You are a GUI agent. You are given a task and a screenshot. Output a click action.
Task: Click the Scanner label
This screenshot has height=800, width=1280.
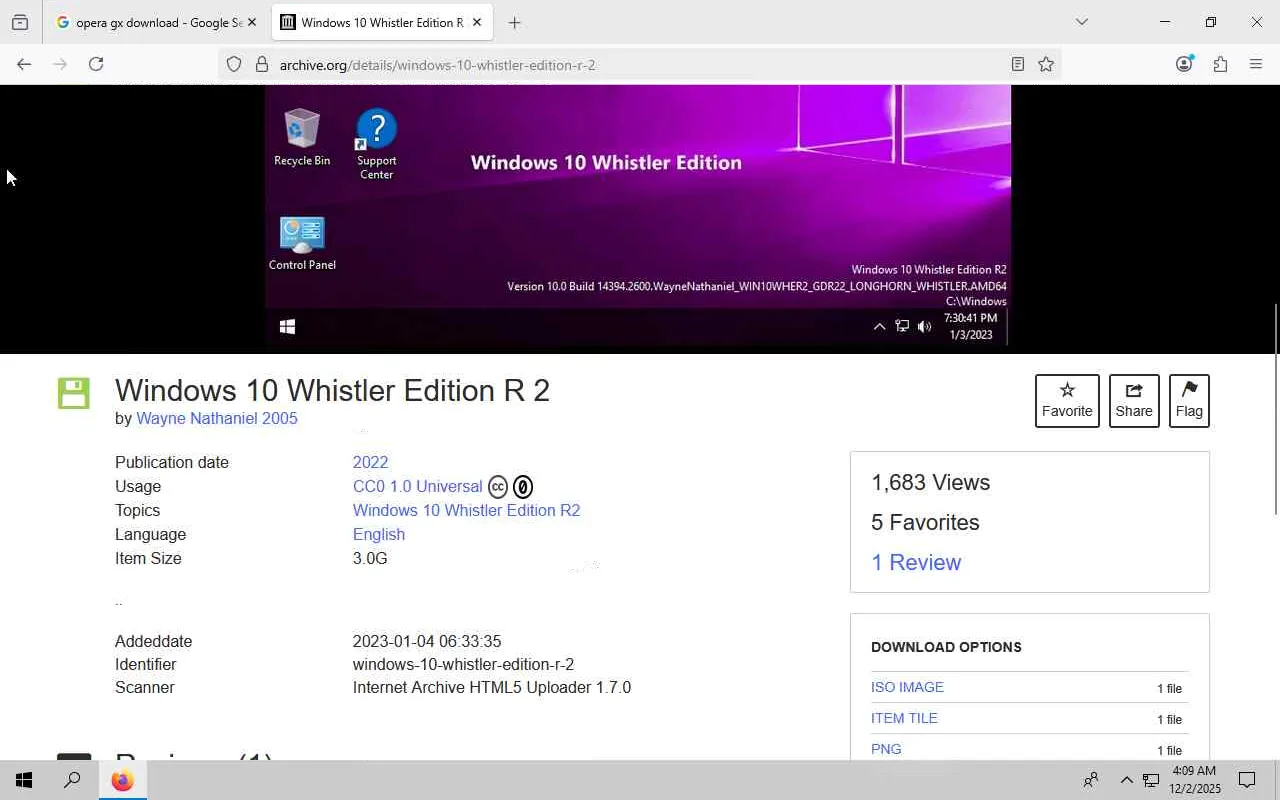tap(145, 687)
